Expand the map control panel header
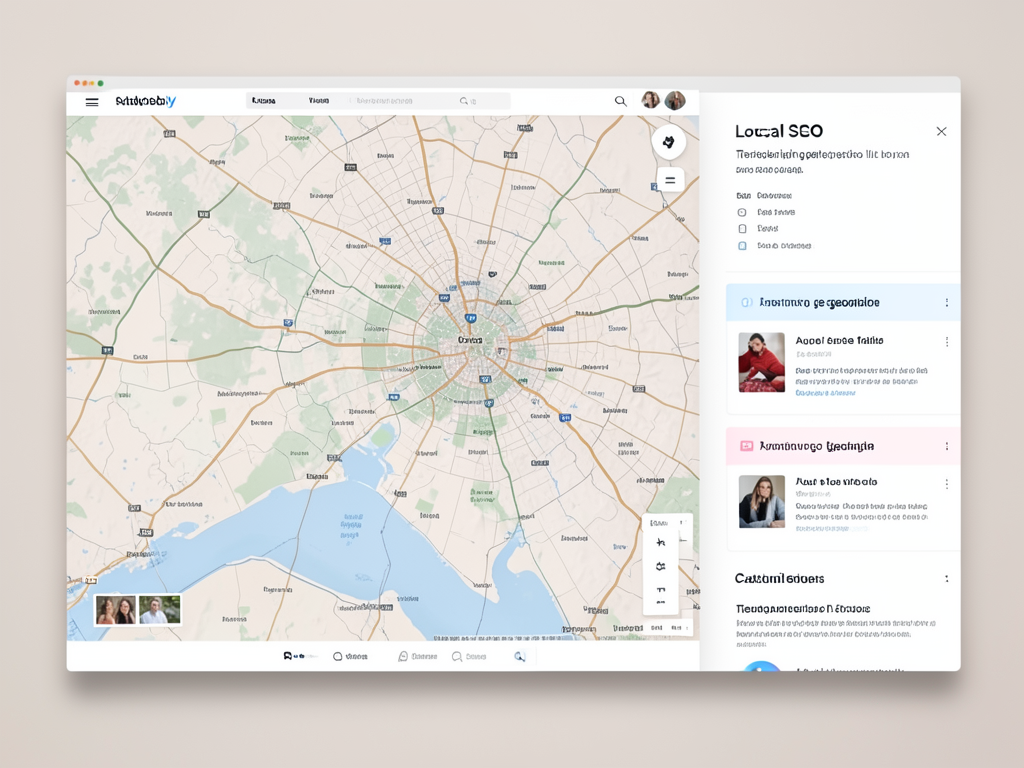1024x768 pixels. point(666,523)
